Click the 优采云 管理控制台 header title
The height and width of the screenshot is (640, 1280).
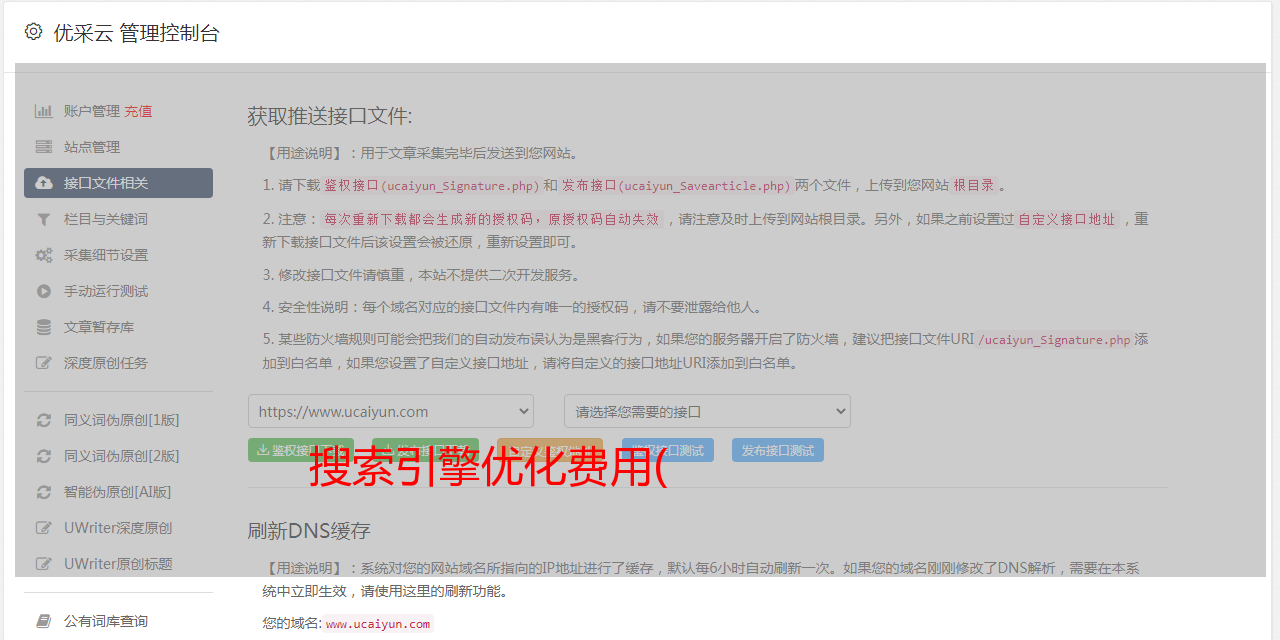coord(136,33)
